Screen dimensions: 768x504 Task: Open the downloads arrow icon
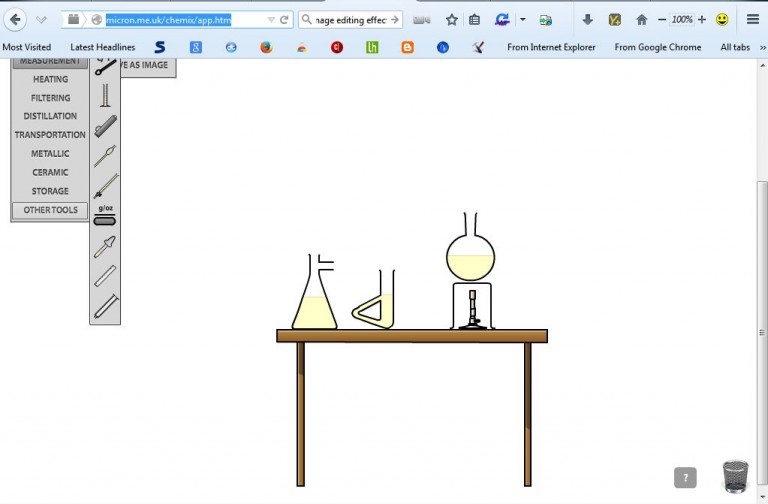[x=588, y=20]
